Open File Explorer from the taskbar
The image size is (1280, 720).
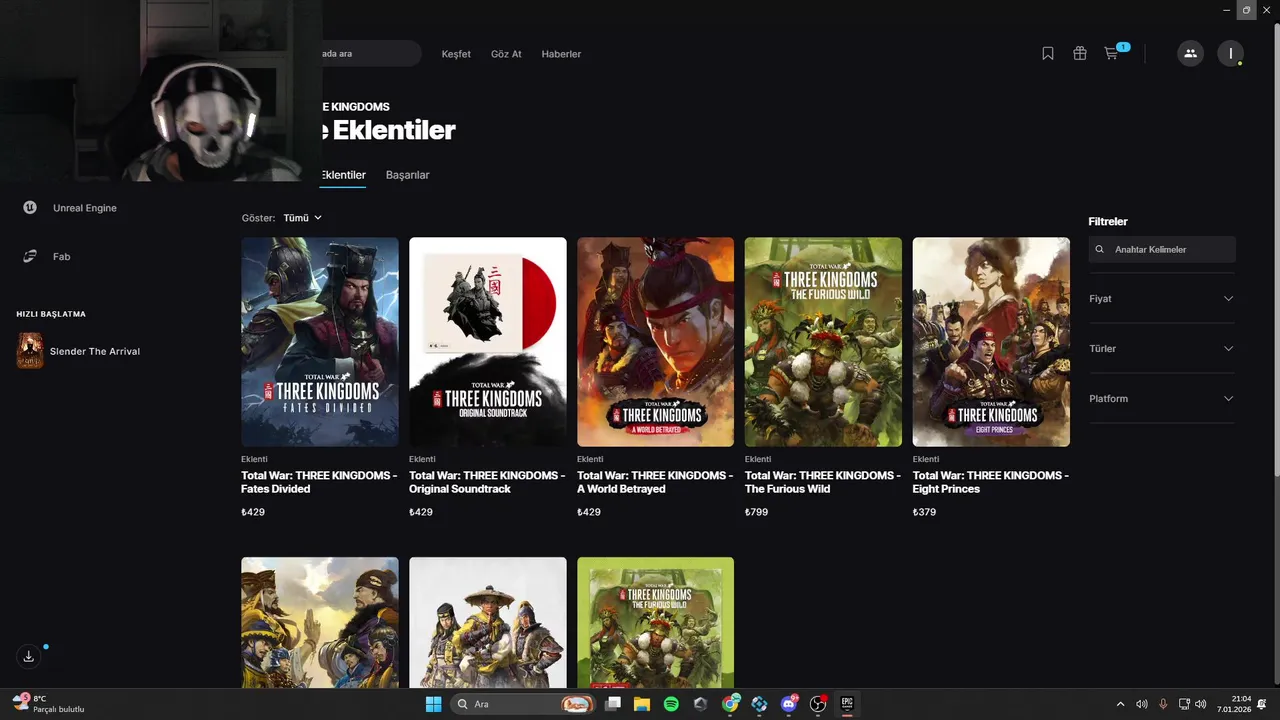point(642,704)
